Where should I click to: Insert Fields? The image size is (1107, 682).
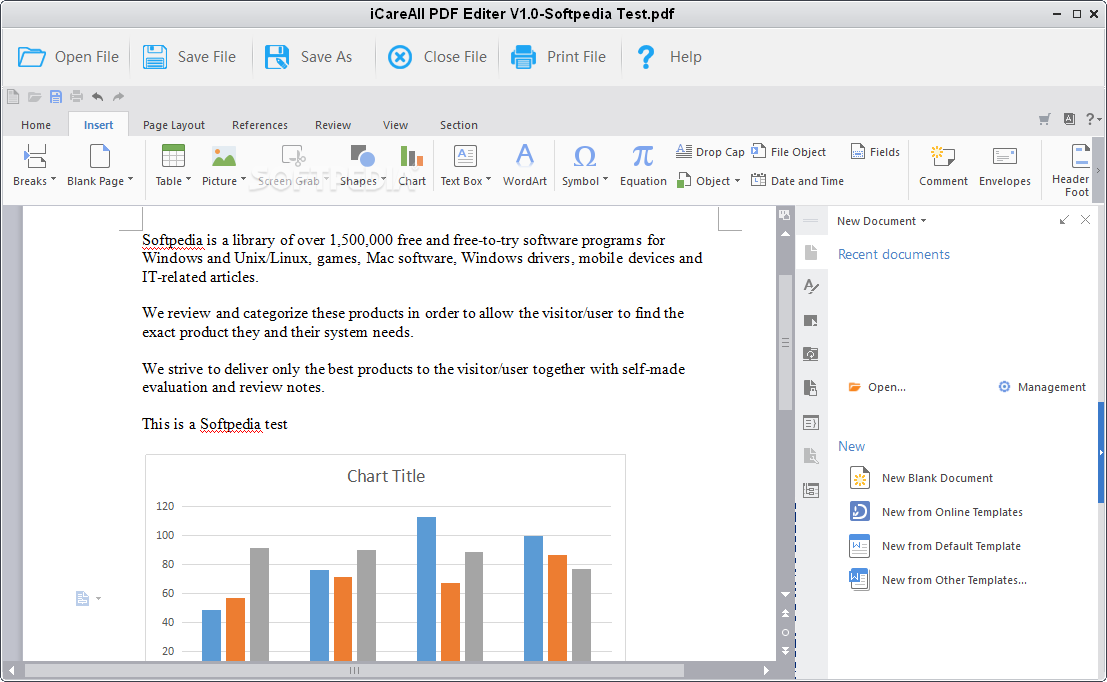click(875, 151)
